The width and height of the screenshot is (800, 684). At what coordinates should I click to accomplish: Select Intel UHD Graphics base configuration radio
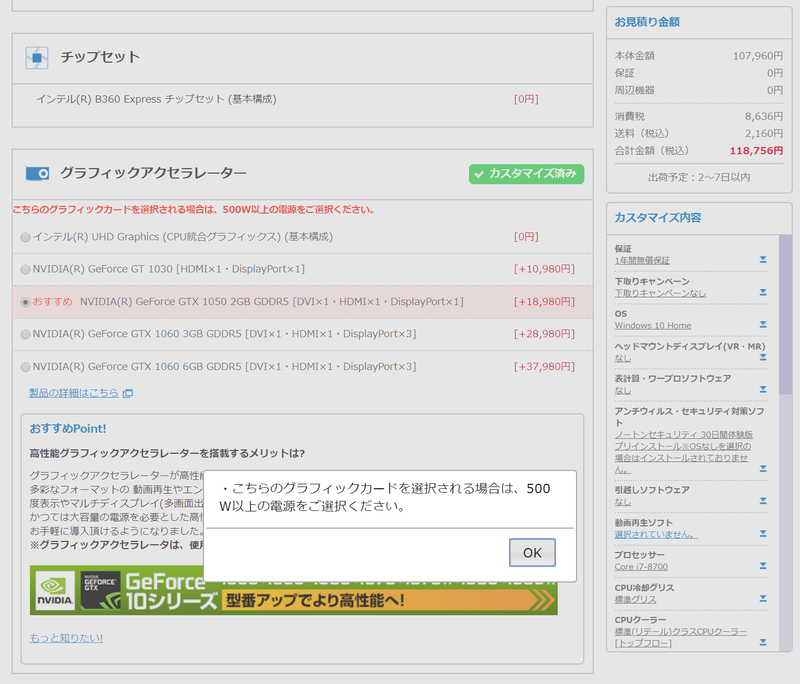point(25,237)
